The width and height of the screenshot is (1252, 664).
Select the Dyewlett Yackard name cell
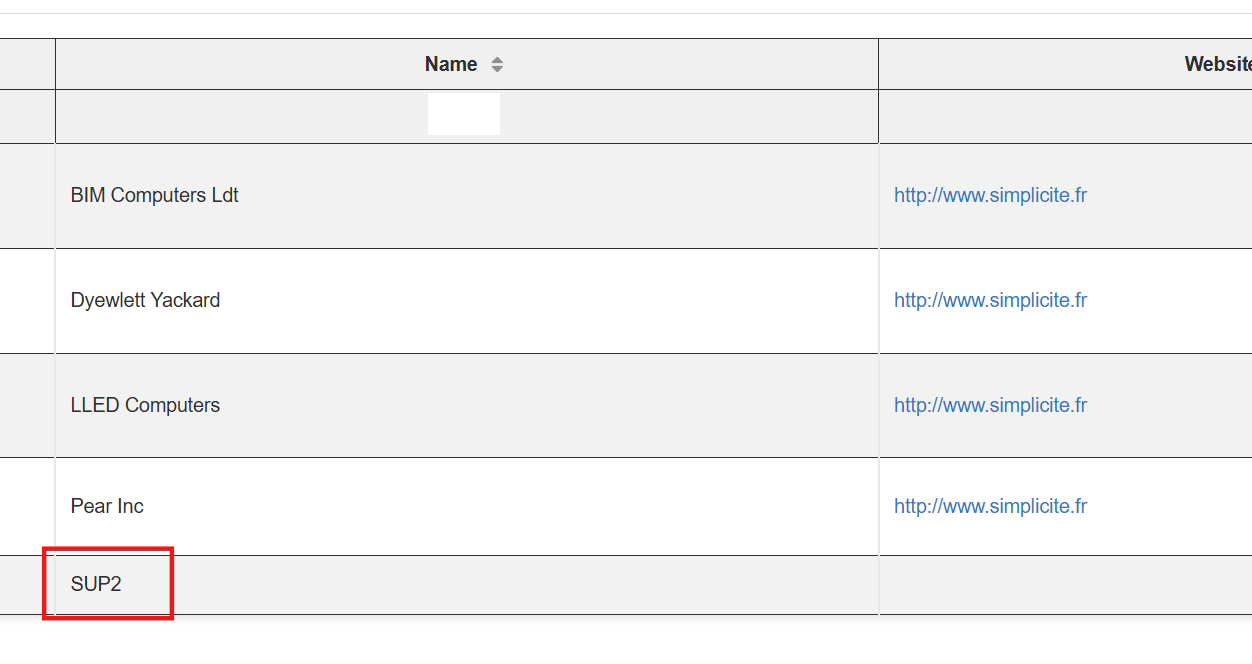[x=146, y=301]
